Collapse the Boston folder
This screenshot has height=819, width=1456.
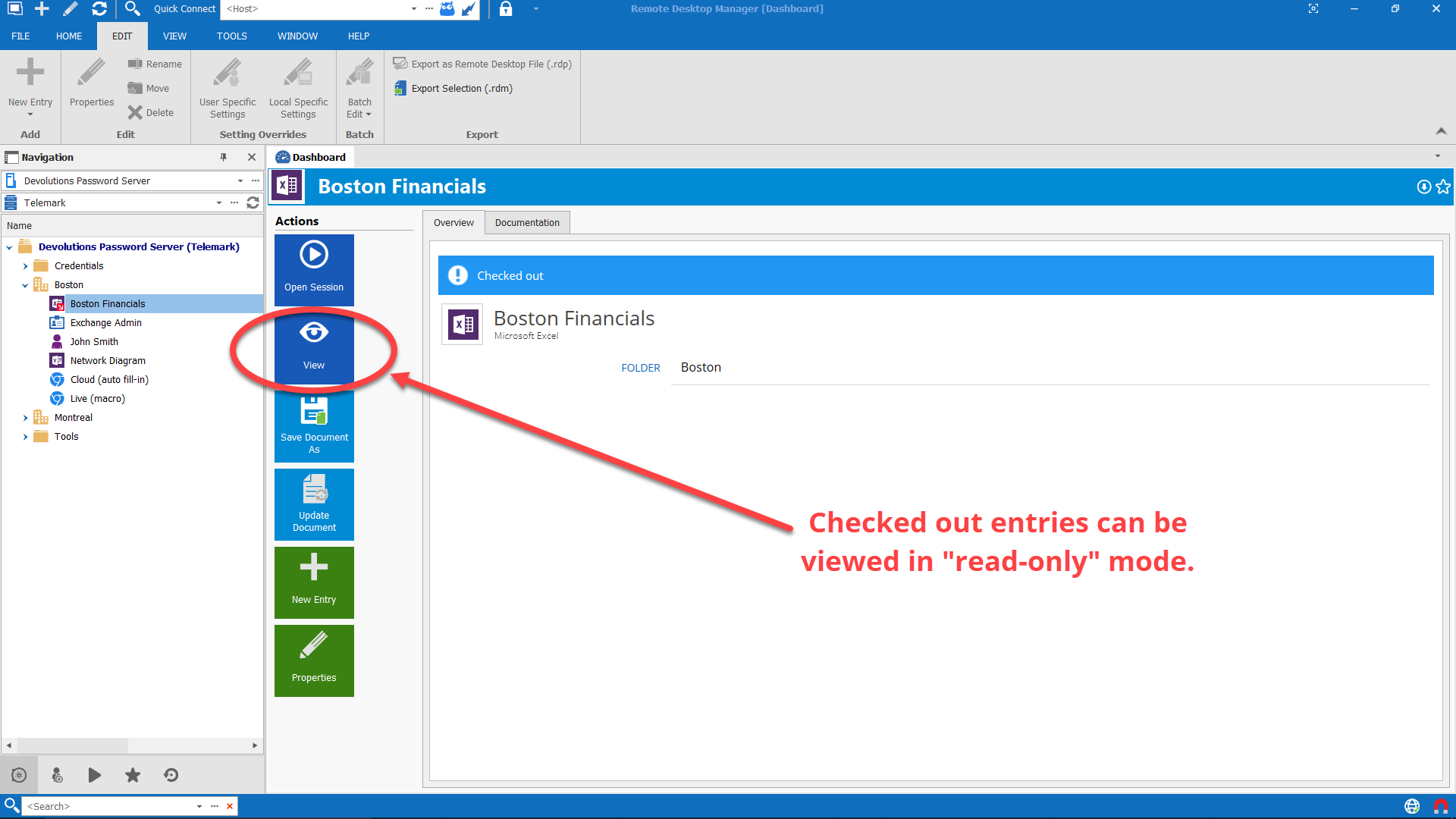click(25, 285)
